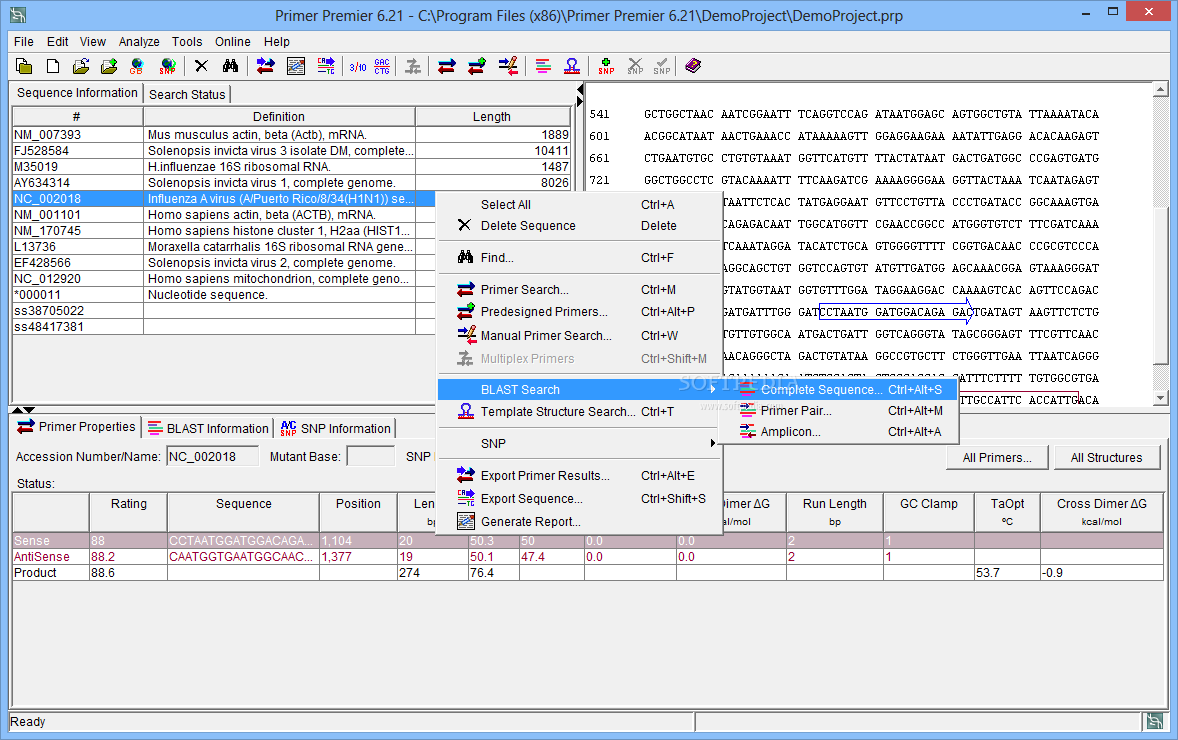The image size is (1178, 740).
Task: Select the Primer Properties tab
Action: pyautogui.click(x=77, y=427)
